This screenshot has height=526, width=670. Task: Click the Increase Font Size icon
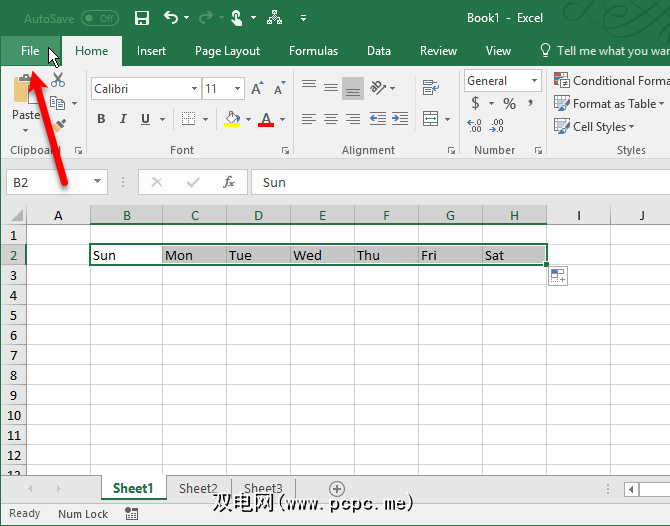257,89
